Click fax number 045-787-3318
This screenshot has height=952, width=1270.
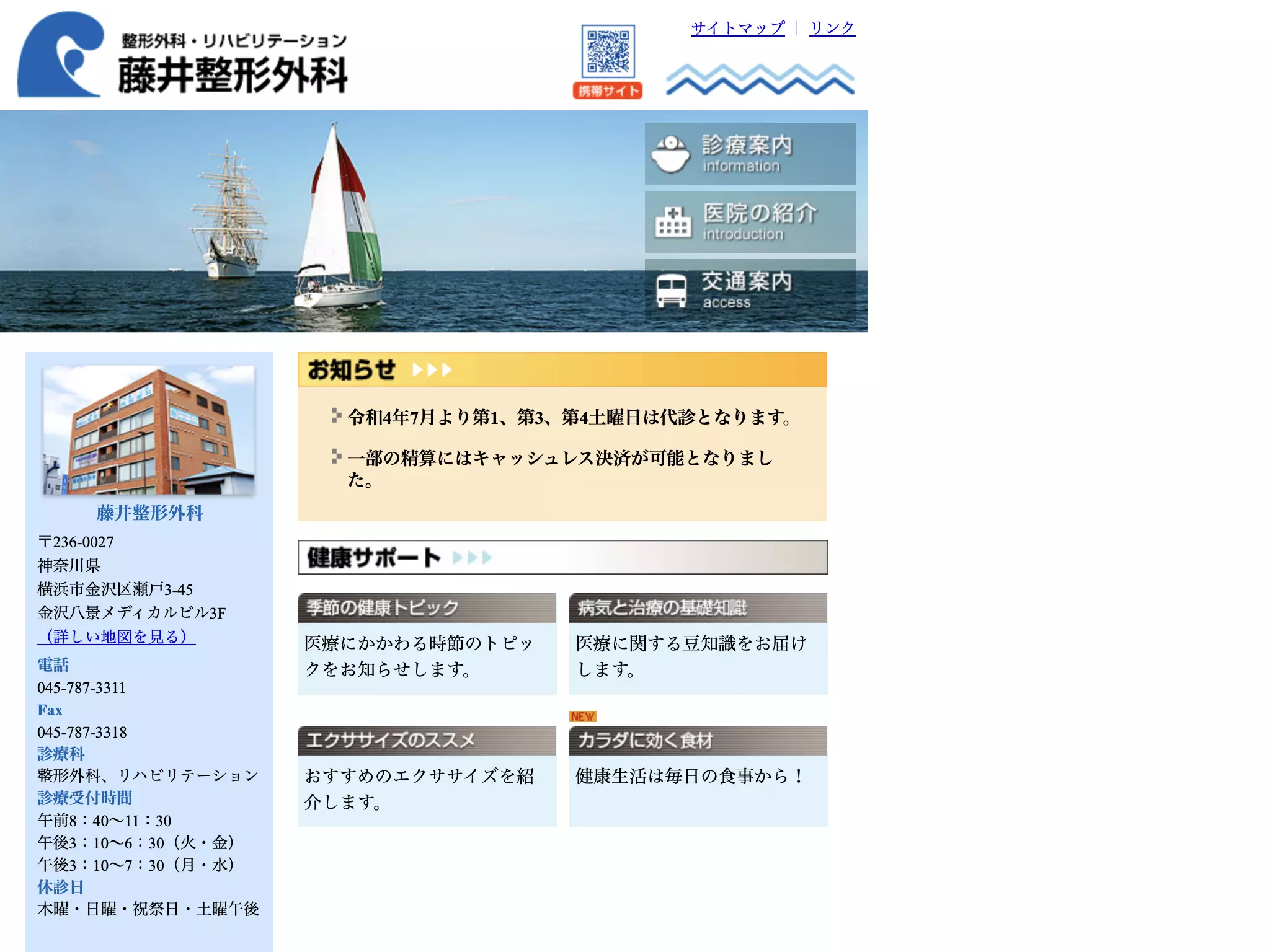(x=82, y=733)
